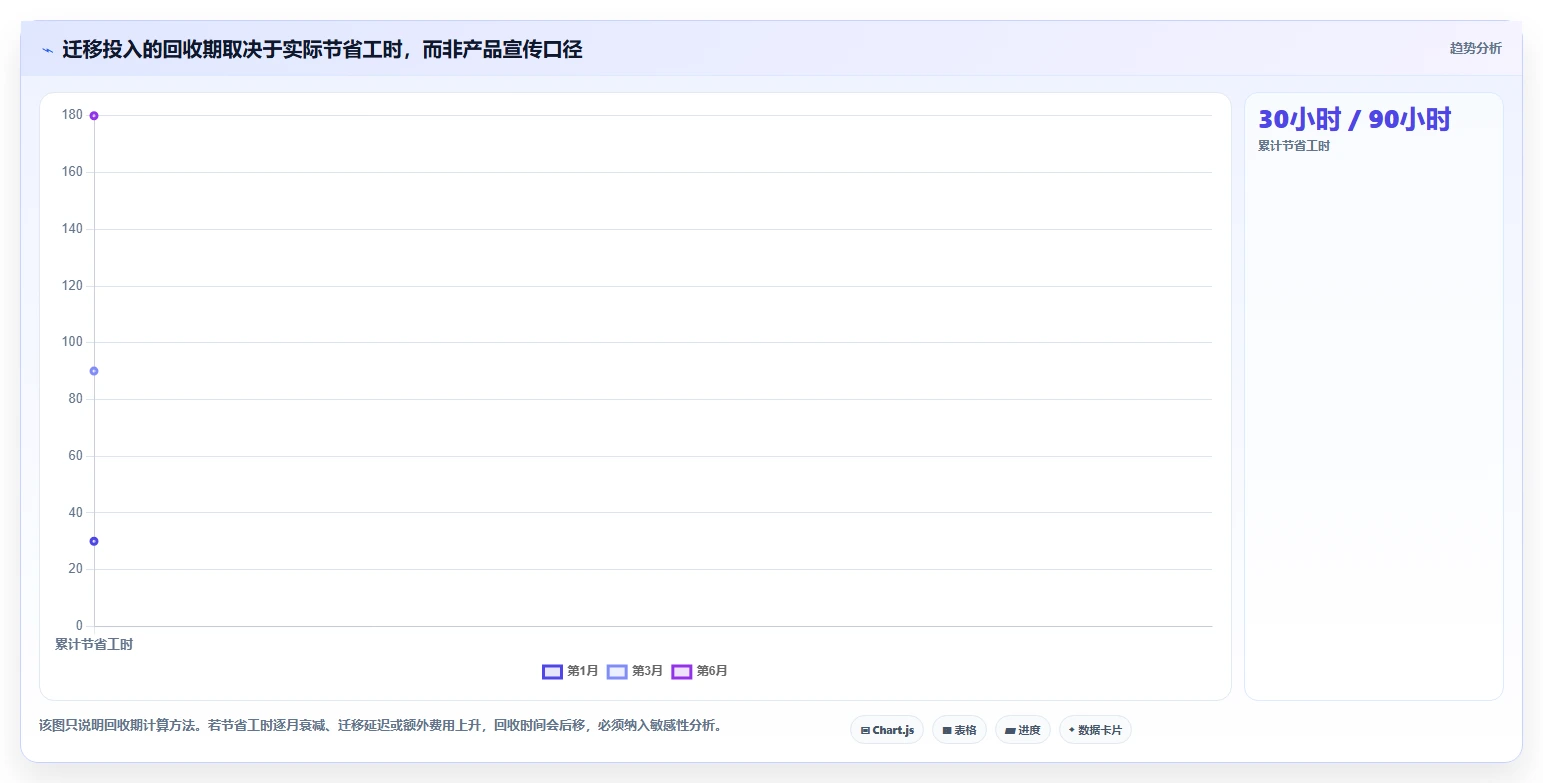Click the y-axis tick label 100
1543x783 pixels.
[72, 342]
